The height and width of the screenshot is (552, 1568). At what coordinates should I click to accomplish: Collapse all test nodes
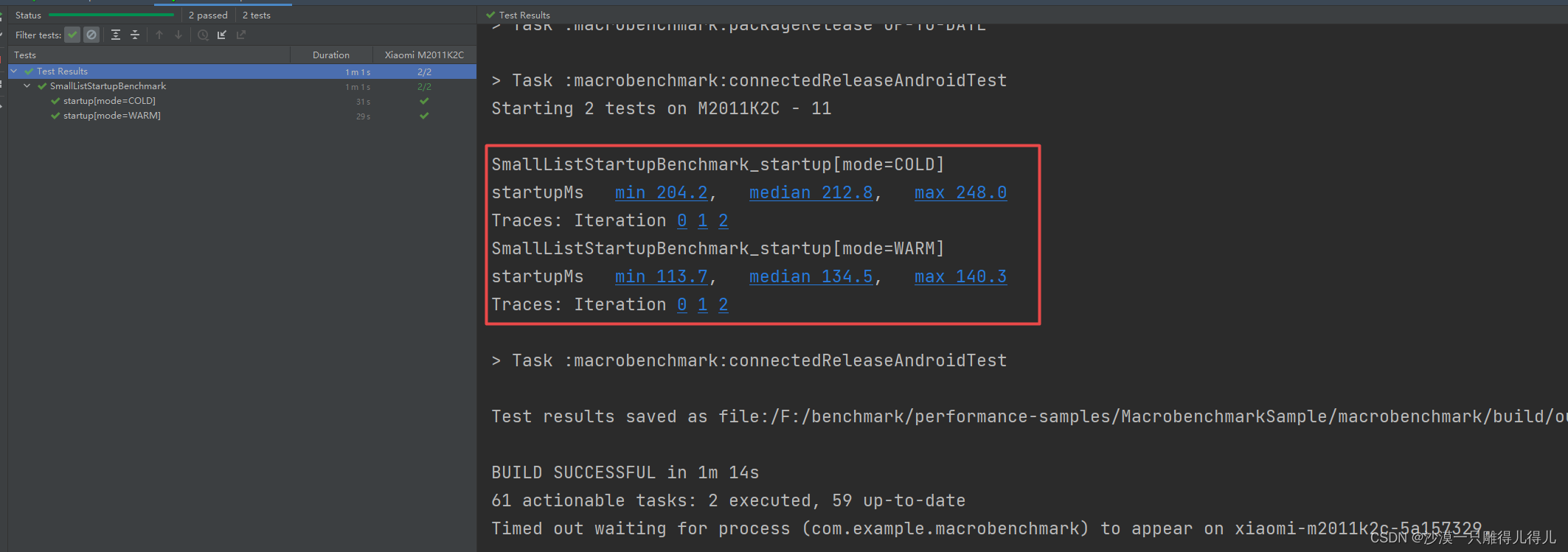[135, 35]
